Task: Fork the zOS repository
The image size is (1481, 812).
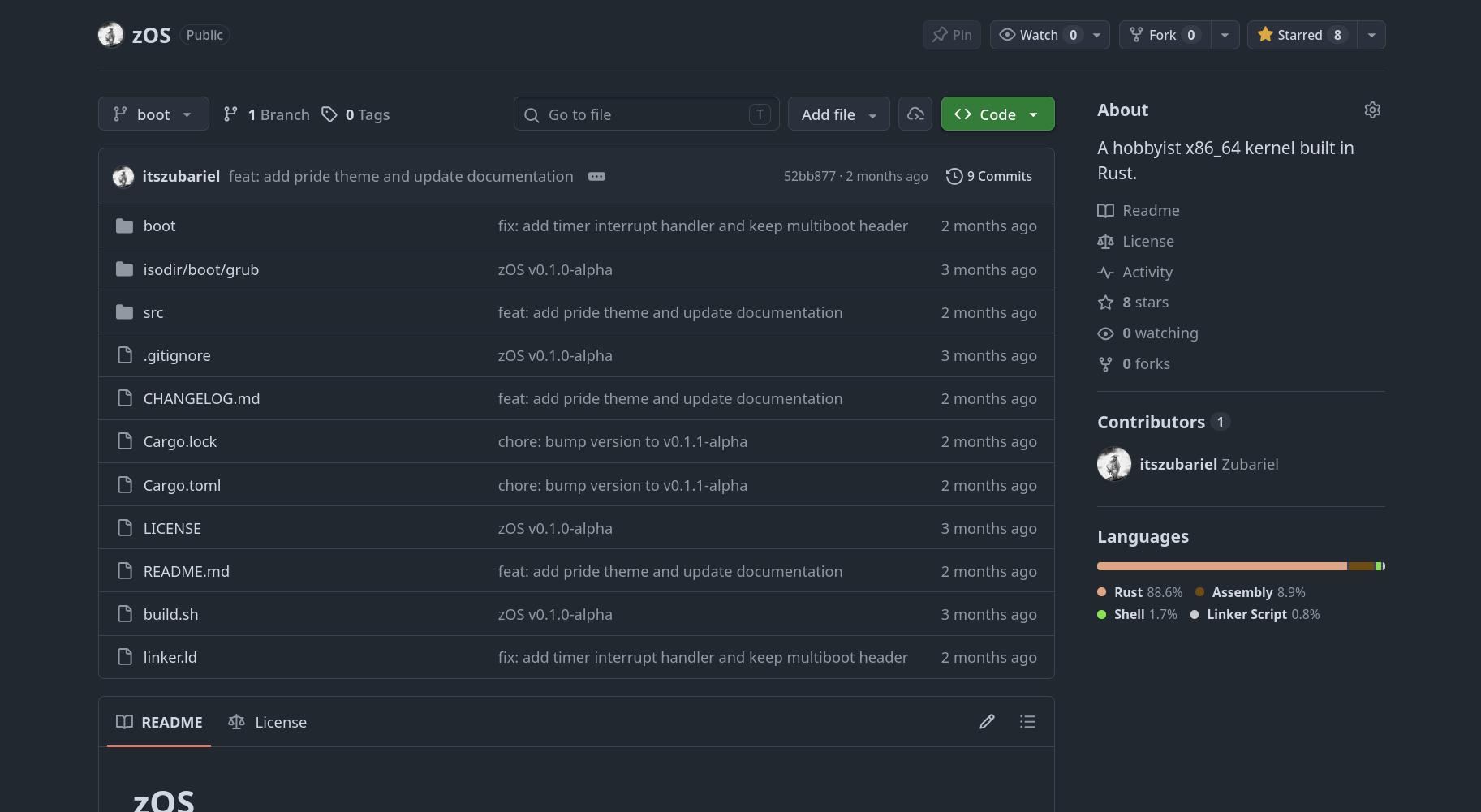Action: pos(1165,35)
